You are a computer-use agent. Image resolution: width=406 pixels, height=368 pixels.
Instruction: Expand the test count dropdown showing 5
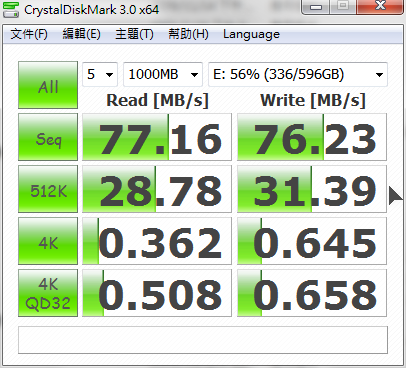coord(100,74)
